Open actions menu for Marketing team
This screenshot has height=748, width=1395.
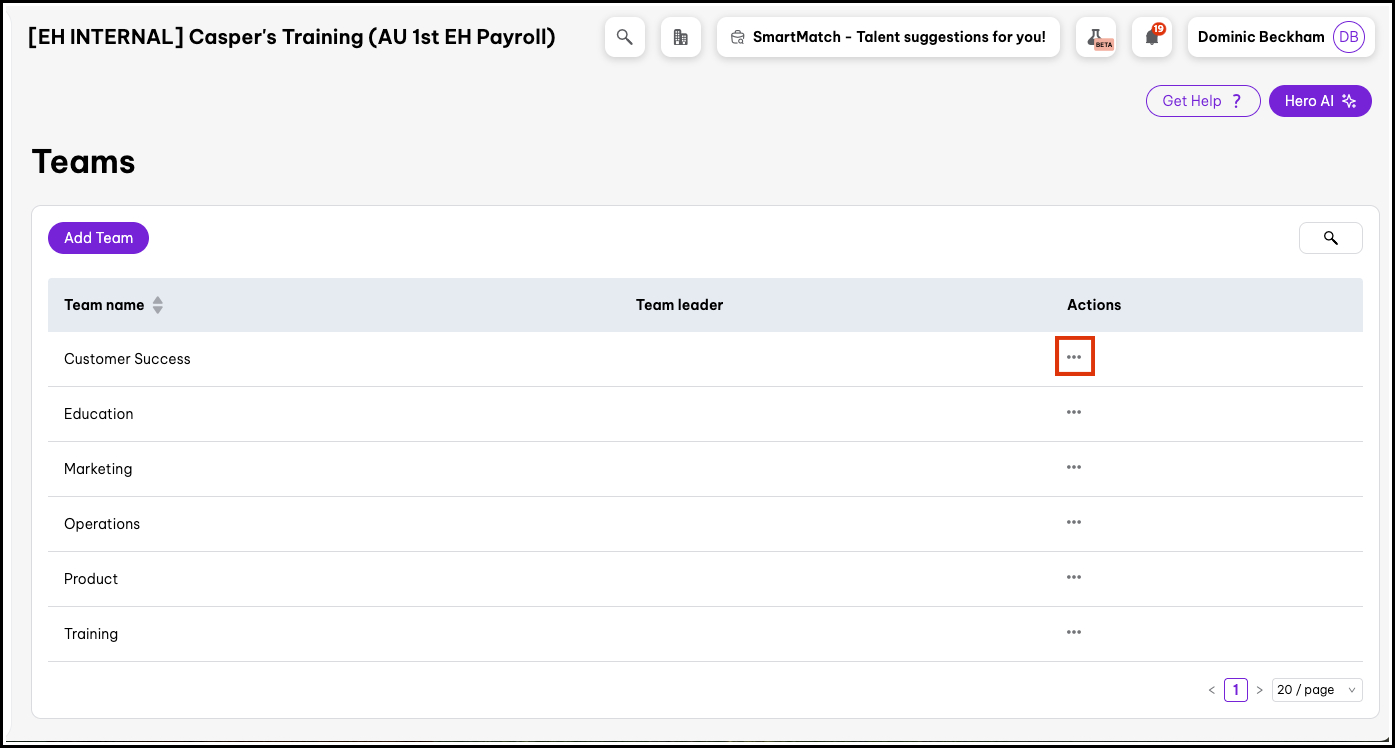tap(1074, 467)
